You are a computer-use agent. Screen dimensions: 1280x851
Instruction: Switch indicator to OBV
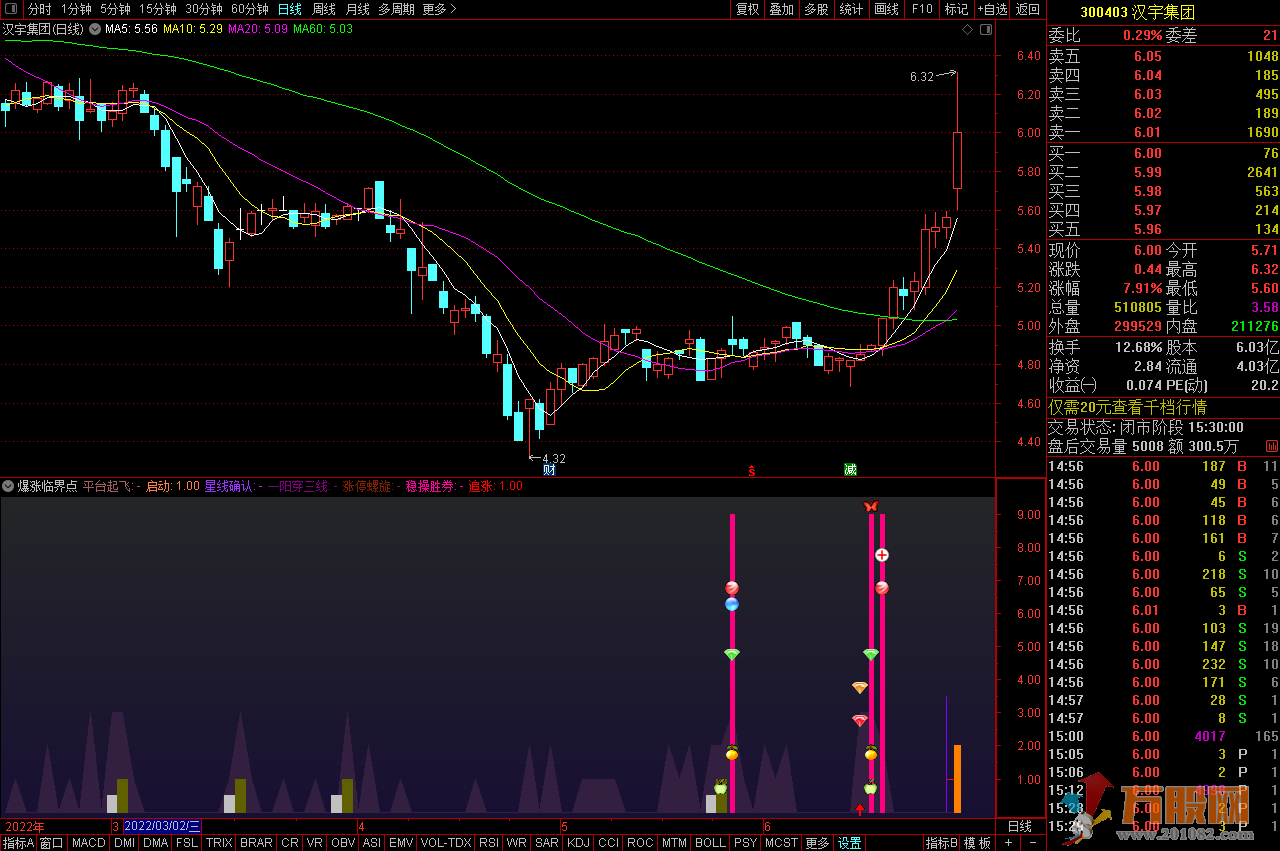coord(343,843)
